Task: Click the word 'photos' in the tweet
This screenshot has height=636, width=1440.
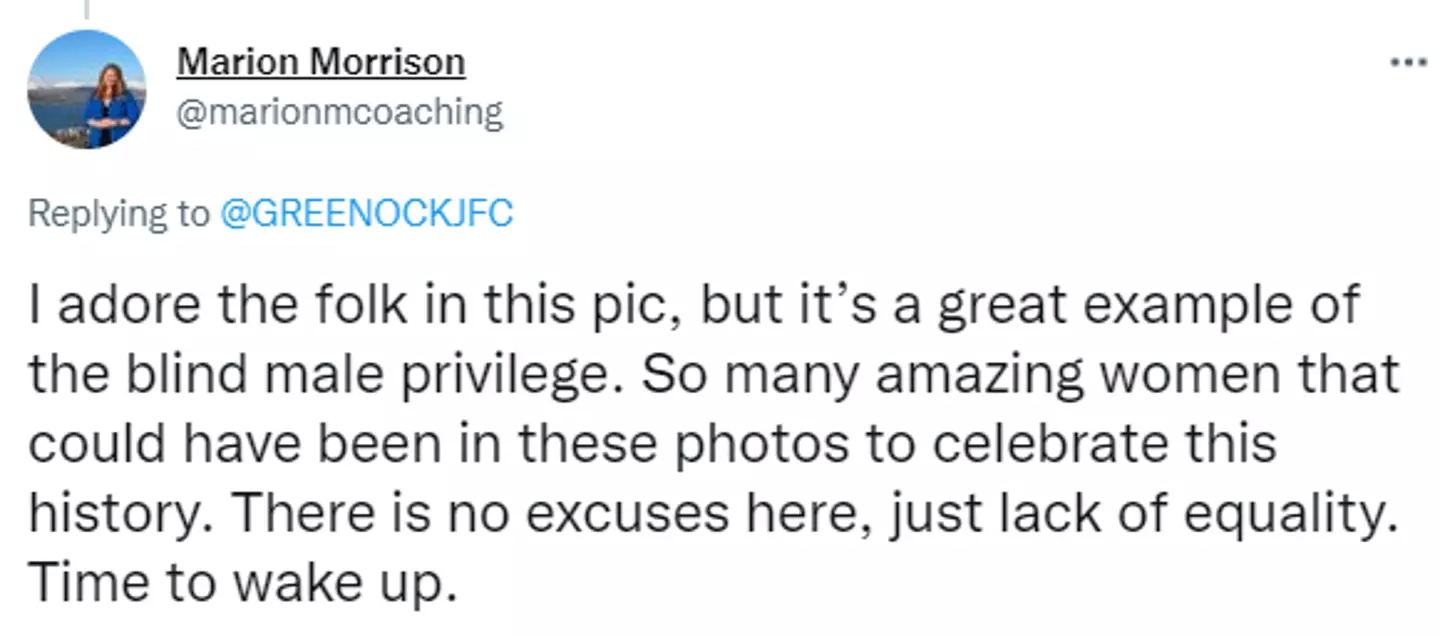Action: tap(762, 442)
